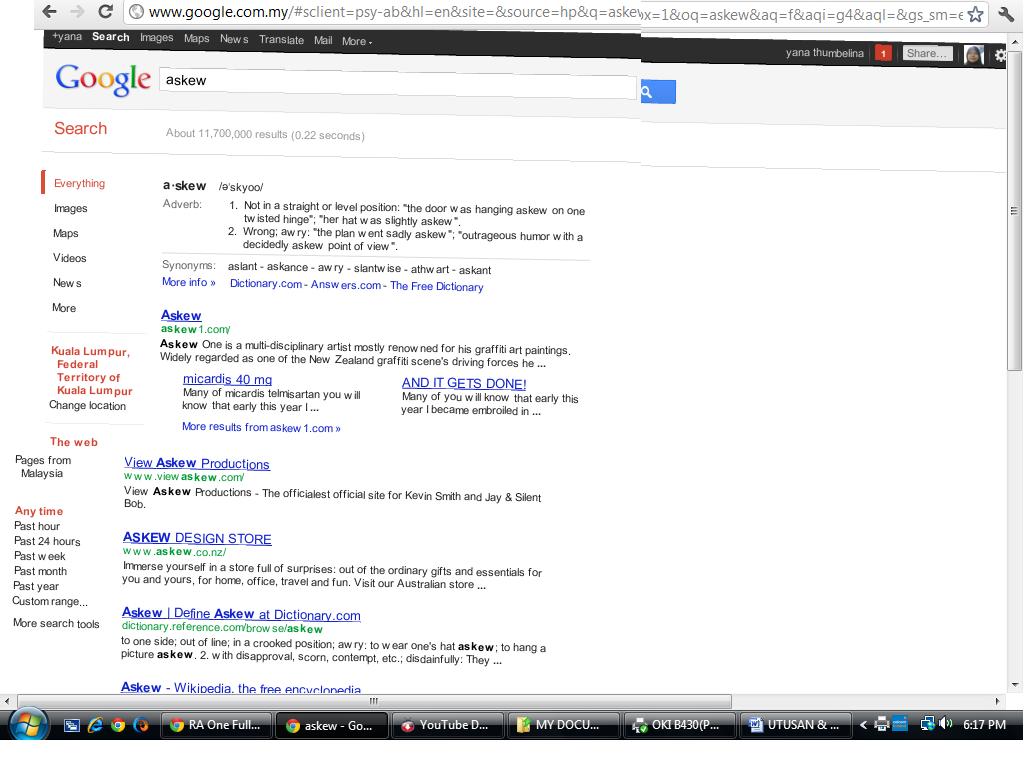1024x768 pixels.
Task: Open the More info » definition link
Action: click(189, 282)
